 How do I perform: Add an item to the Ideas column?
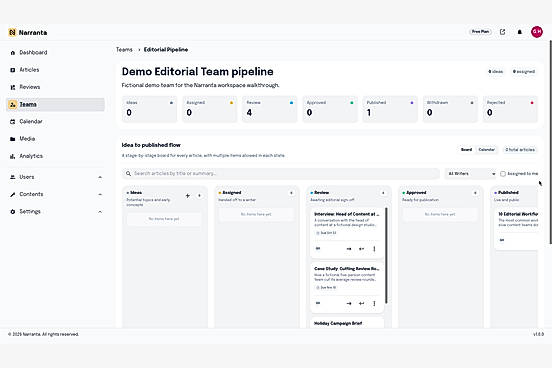[199, 195]
